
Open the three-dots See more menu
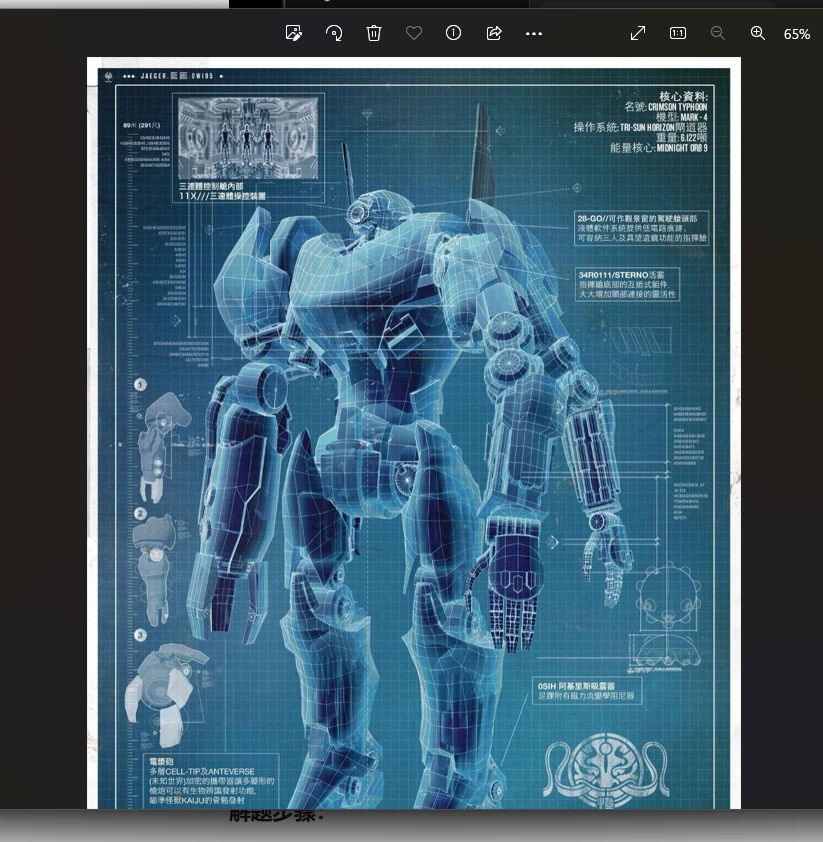[534, 33]
